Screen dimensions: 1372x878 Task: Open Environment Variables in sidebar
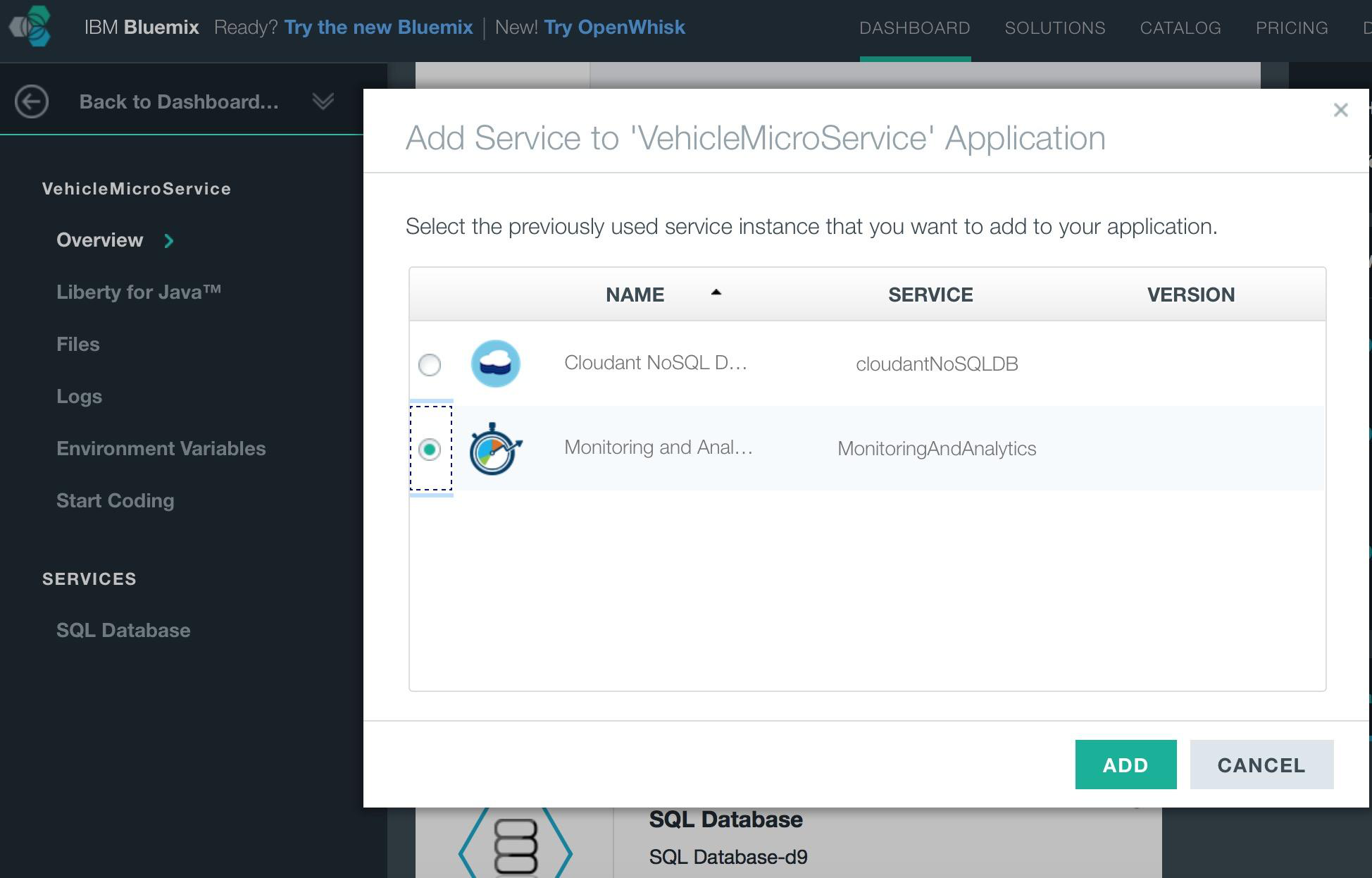161,449
